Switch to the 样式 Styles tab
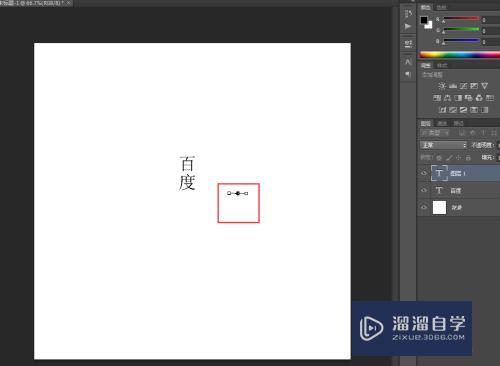 (x=442, y=65)
